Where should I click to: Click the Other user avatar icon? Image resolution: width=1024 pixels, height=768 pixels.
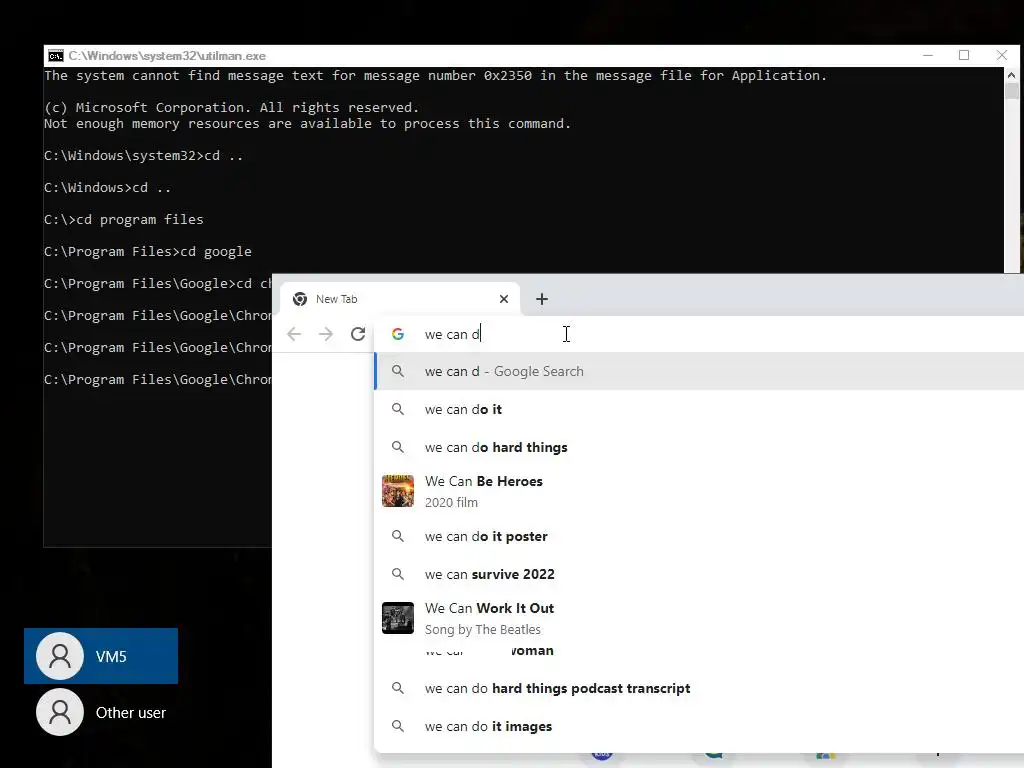[59, 712]
